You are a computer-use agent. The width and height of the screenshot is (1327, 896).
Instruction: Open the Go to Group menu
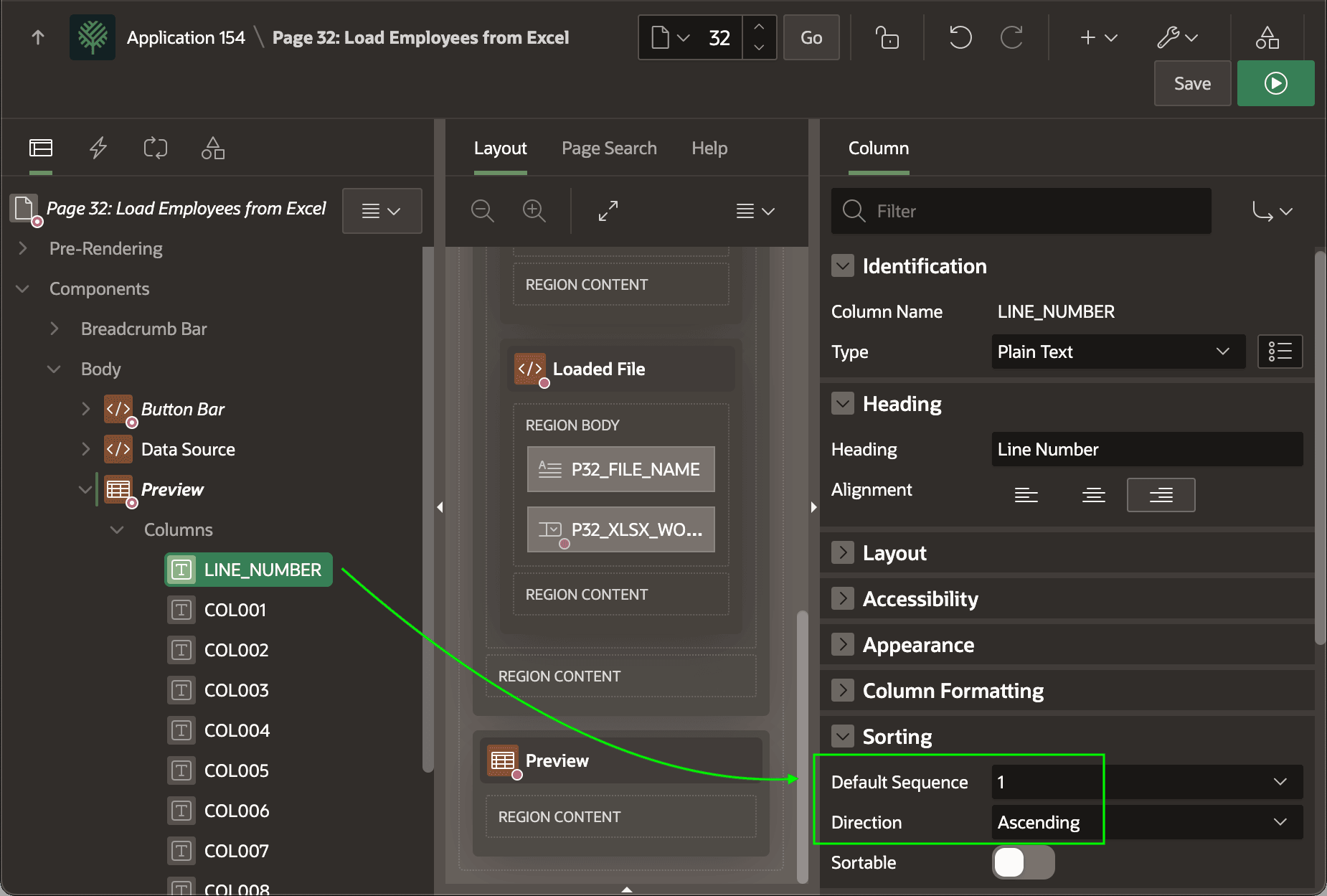coord(1272,211)
